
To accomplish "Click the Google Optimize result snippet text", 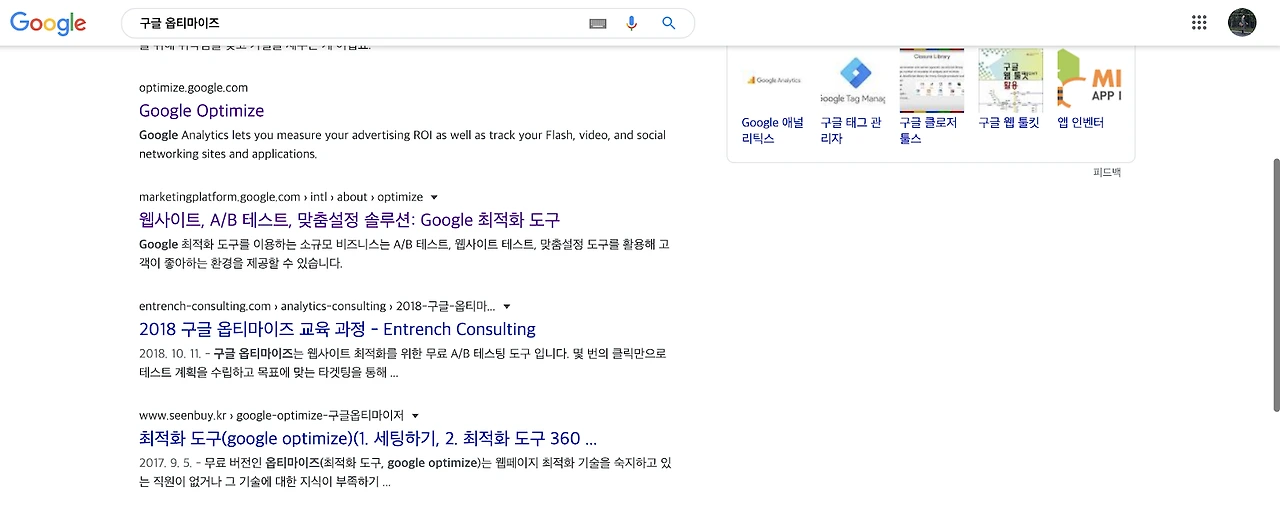I will pos(402,144).
